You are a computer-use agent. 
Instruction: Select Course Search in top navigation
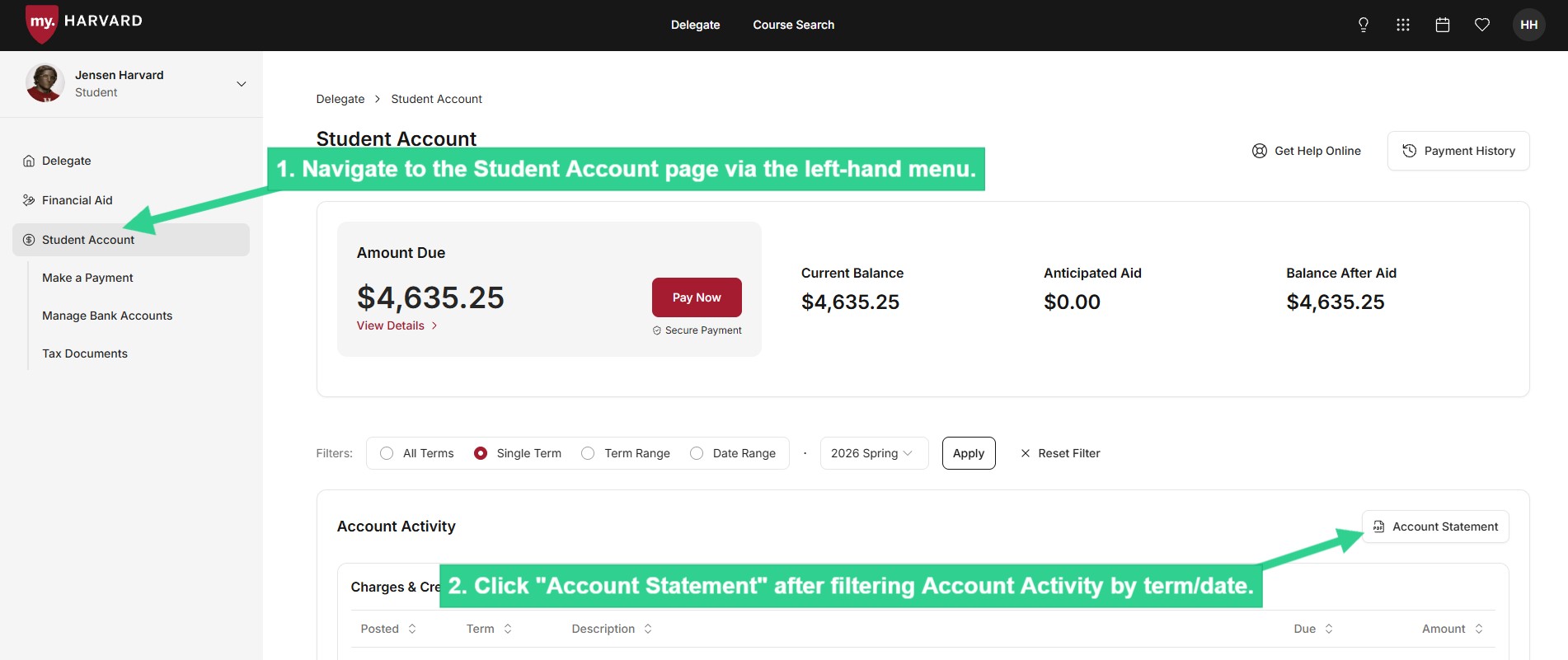(793, 25)
